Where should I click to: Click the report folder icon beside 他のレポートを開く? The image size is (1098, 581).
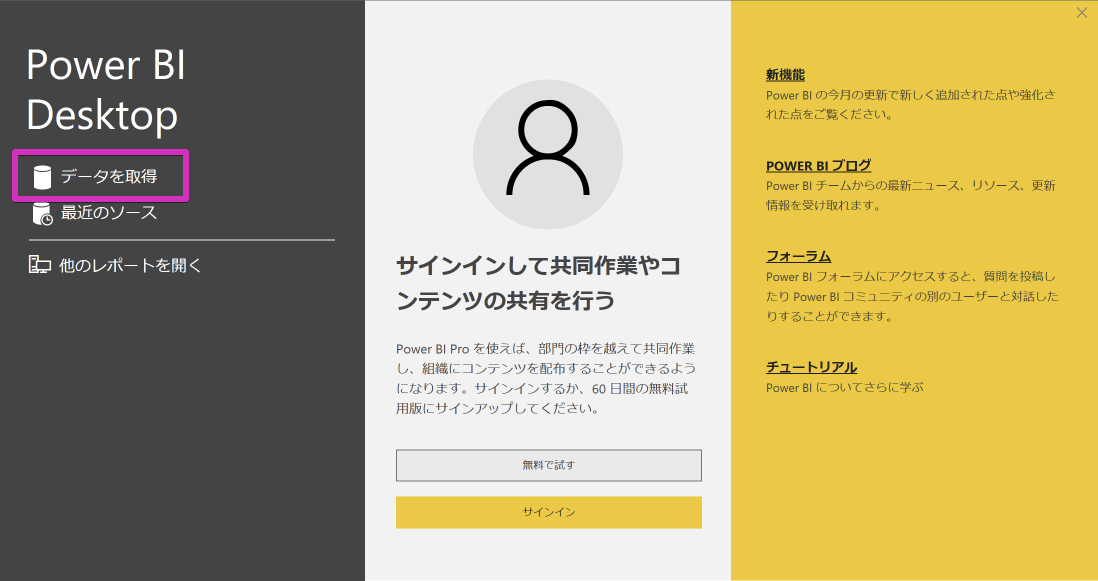39,265
